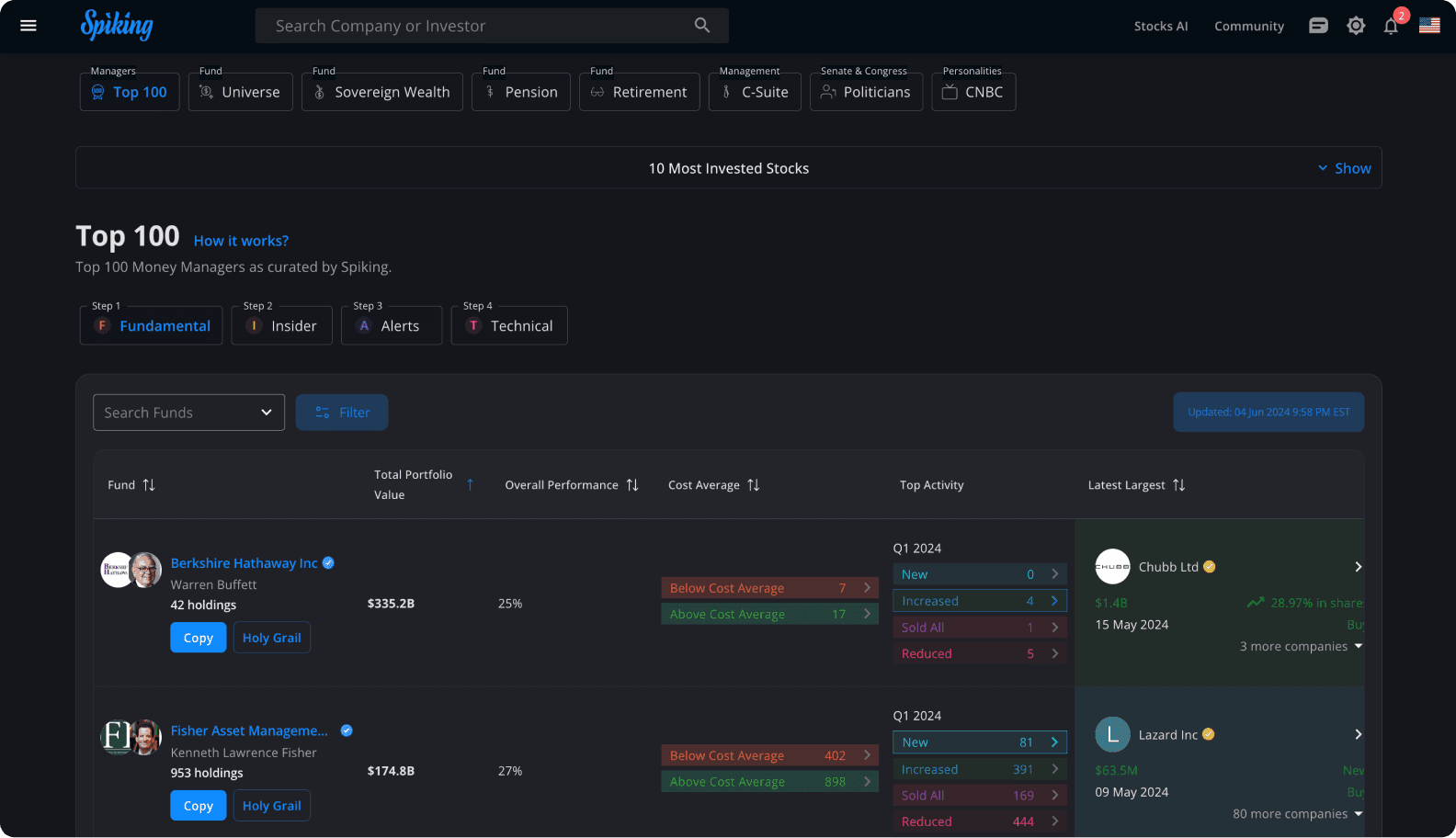Open Lazard Inc details chevron
The image size is (1456, 838).
point(1358,734)
